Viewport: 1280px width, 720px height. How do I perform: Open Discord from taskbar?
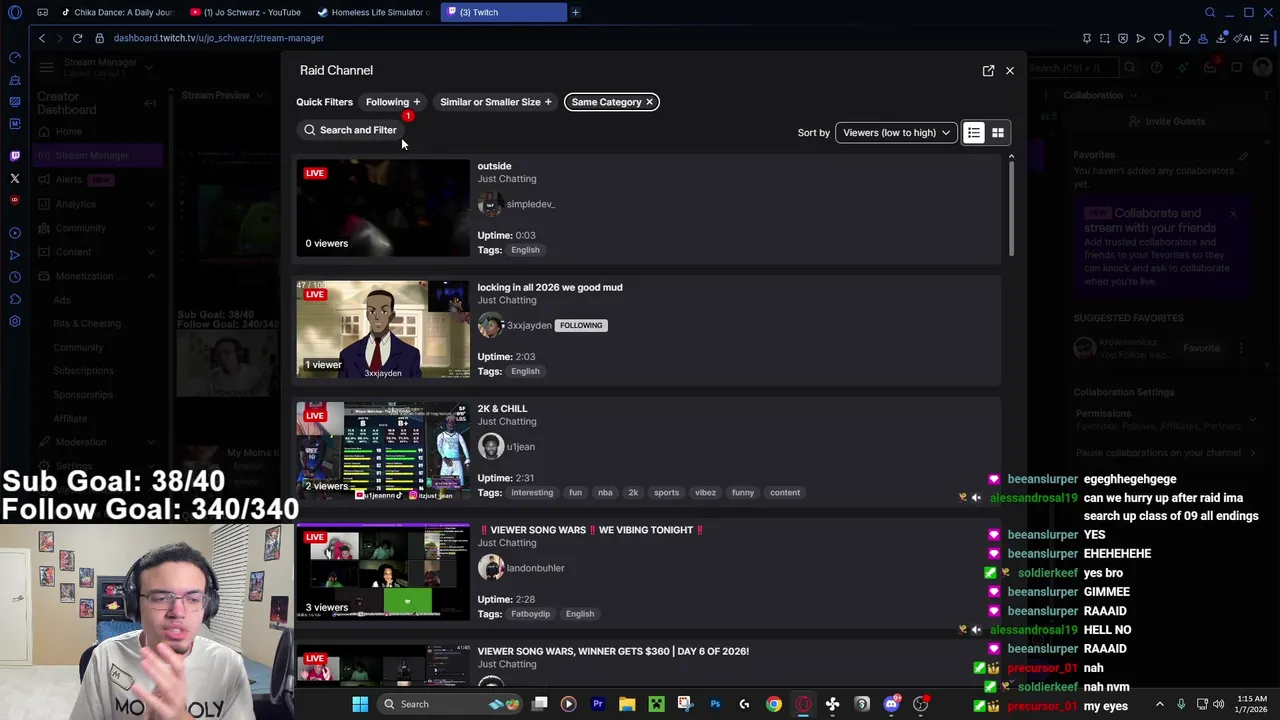pyautogui.click(x=891, y=704)
